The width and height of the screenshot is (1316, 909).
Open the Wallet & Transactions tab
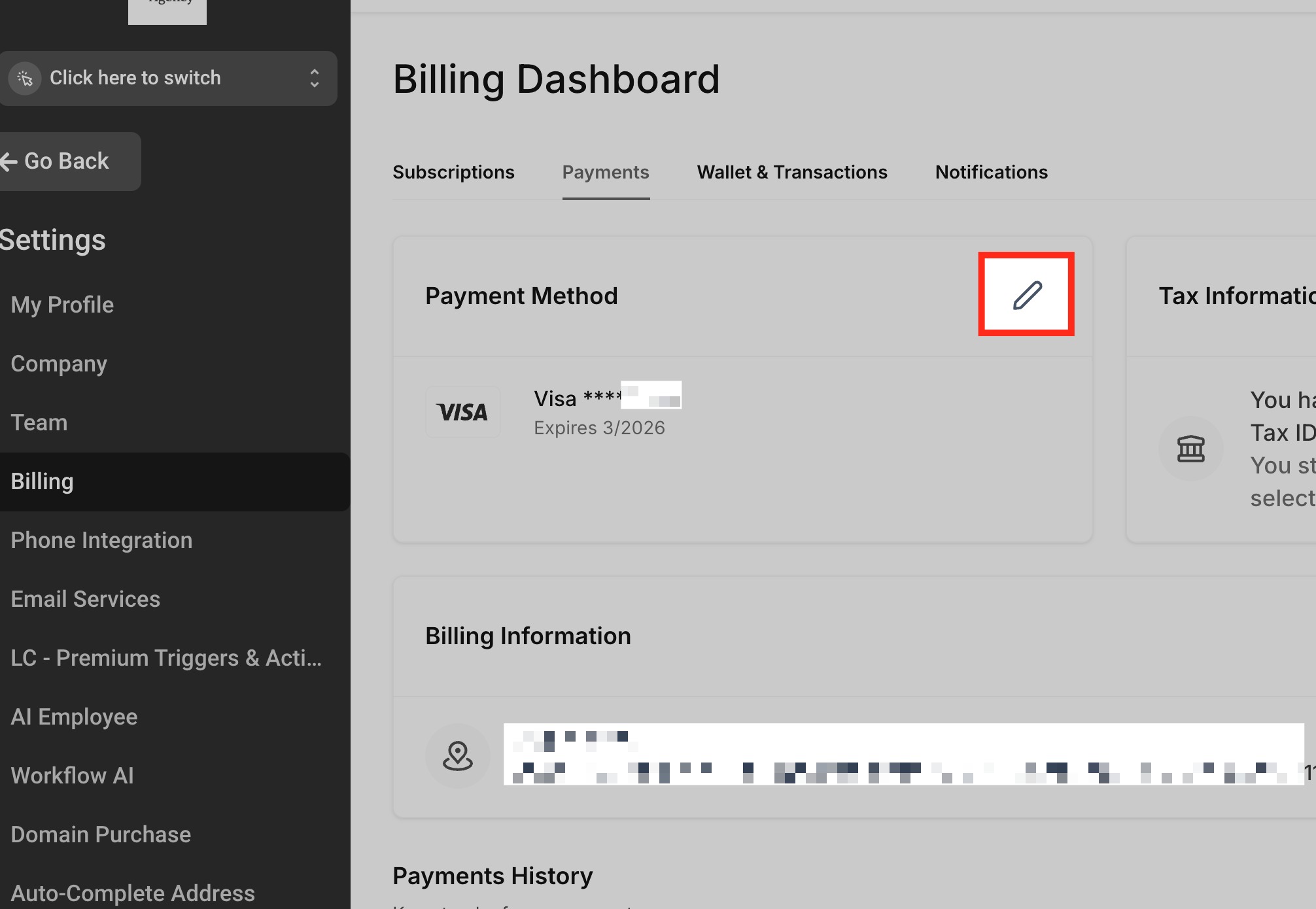tap(792, 172)
